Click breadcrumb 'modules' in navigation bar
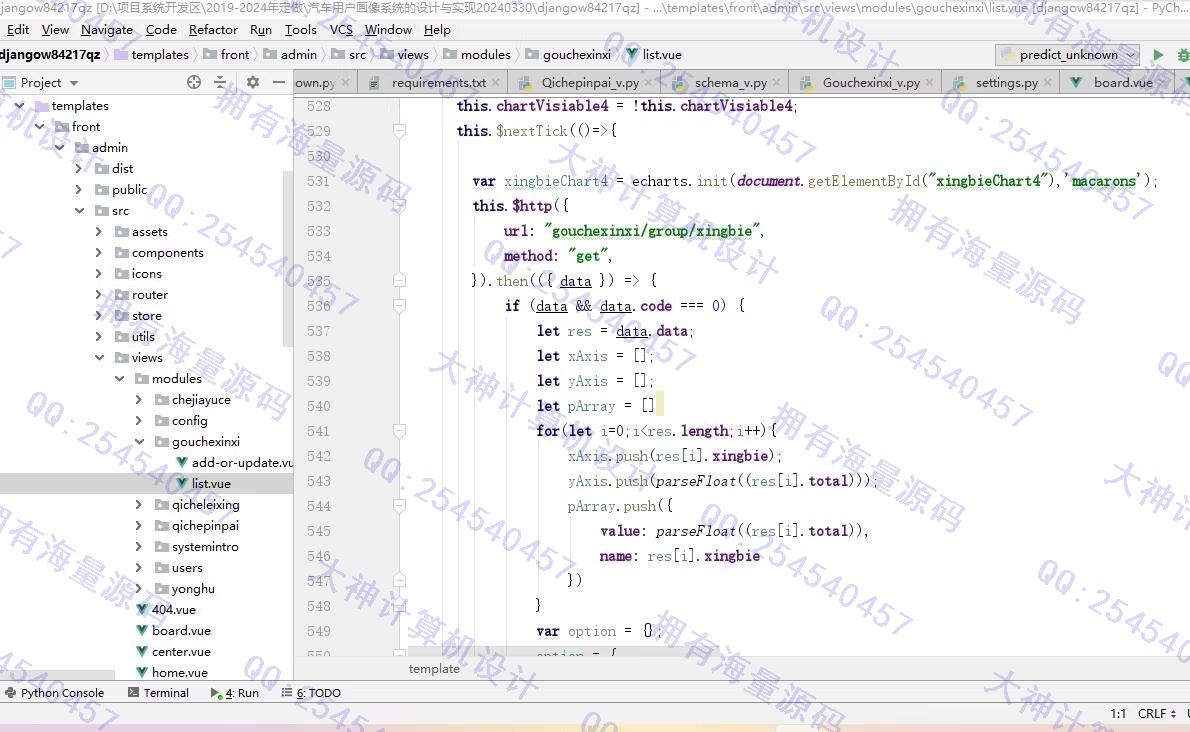This screenshot has height=732, width=1190. pyautogui.click(x=477, y=55)
